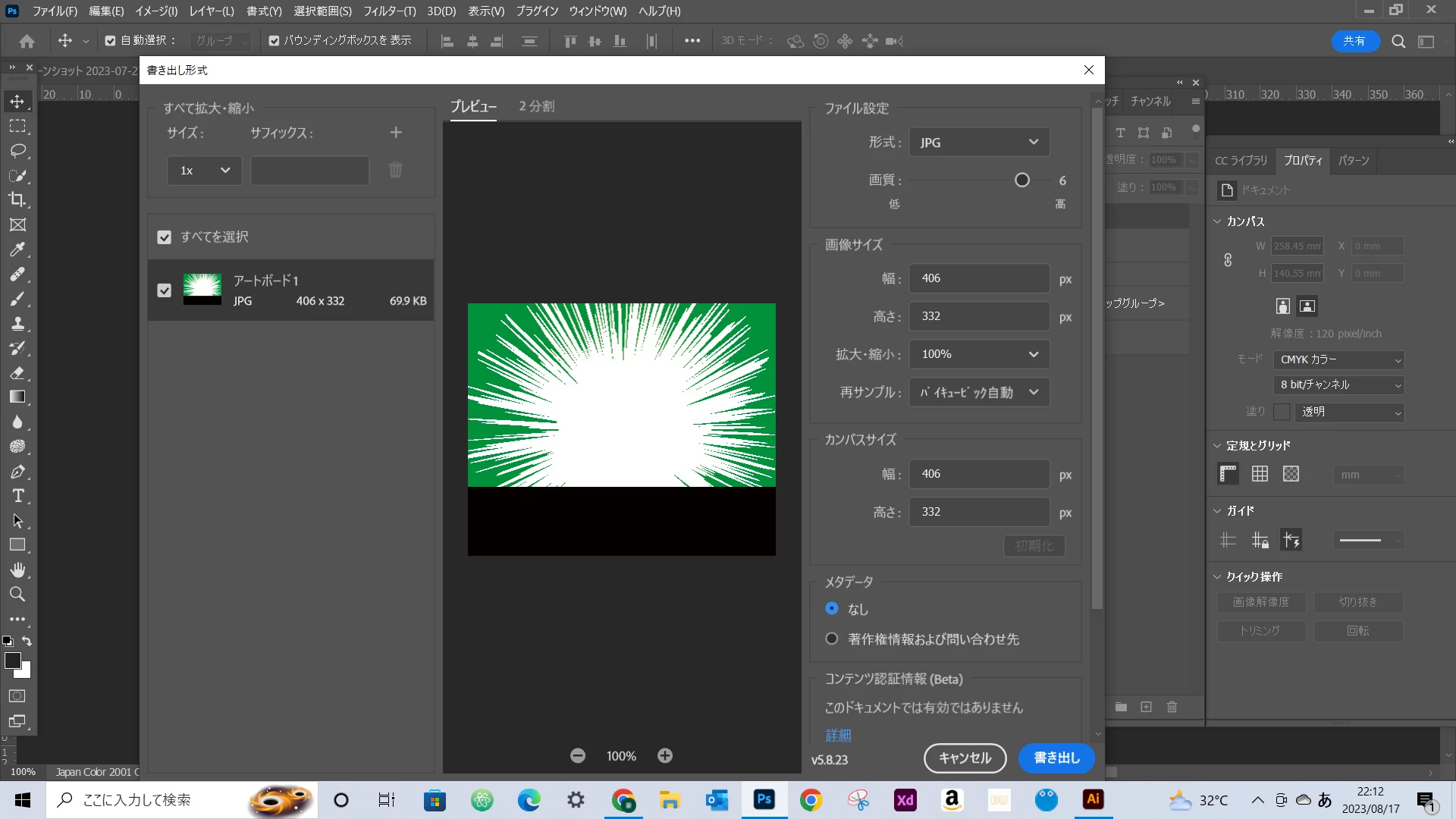Select 著作権情報および問い合わせ先 metadata option
Screen dimensions: 1456x819
pos(832,639)
